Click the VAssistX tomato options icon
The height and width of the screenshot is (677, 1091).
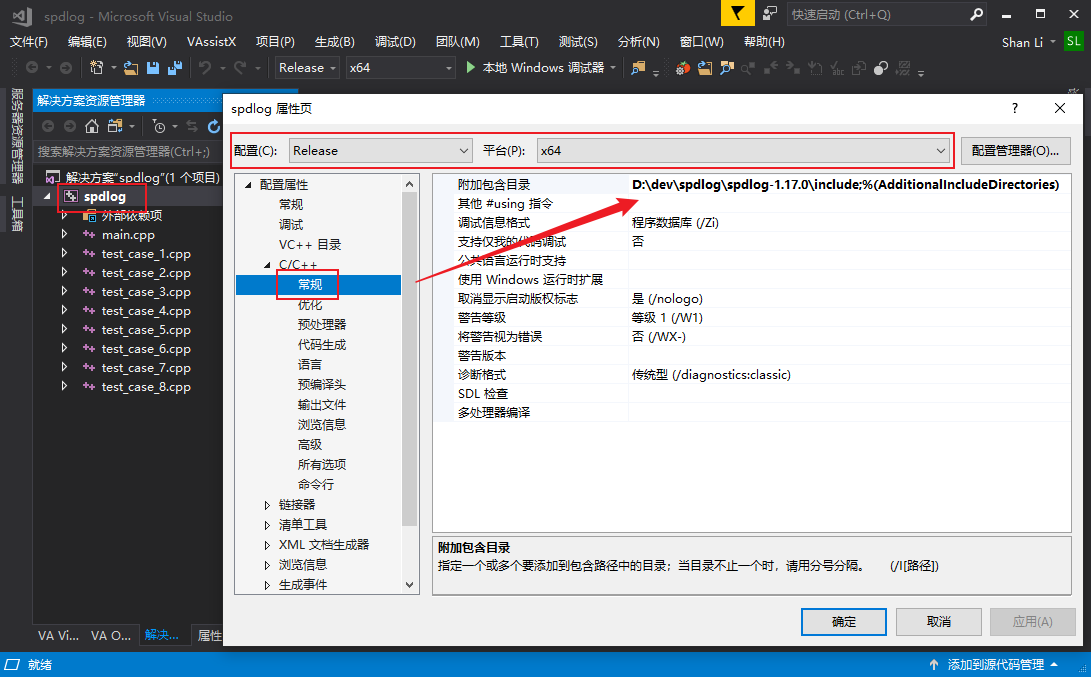(x=682, y=68)
